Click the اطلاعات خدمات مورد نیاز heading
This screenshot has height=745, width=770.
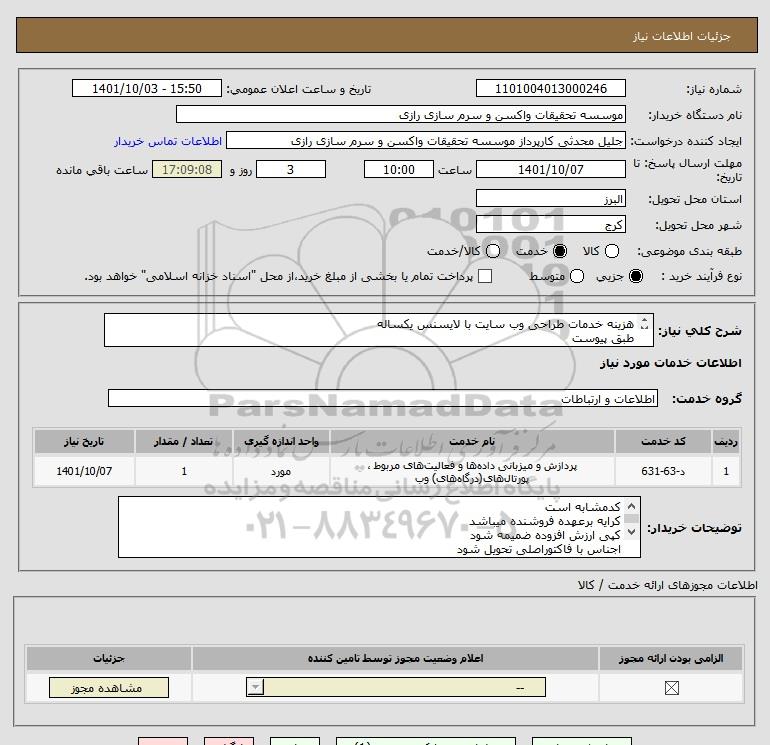[670, 363]
